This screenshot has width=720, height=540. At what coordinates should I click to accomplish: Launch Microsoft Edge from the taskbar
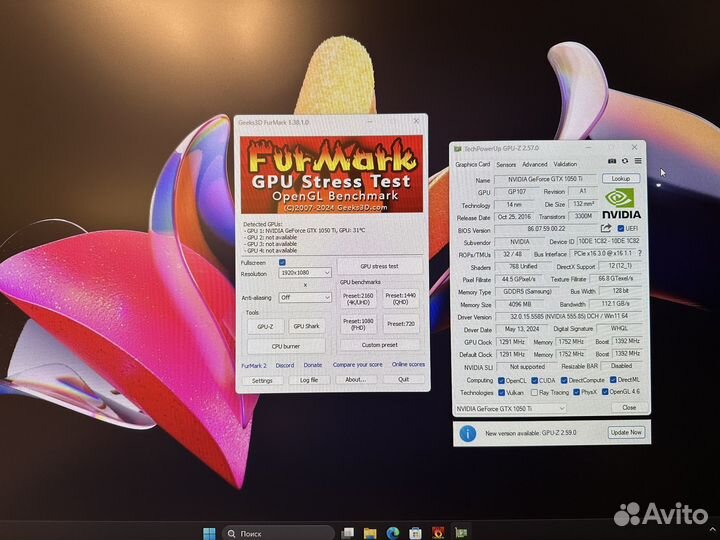pos(393,533)
